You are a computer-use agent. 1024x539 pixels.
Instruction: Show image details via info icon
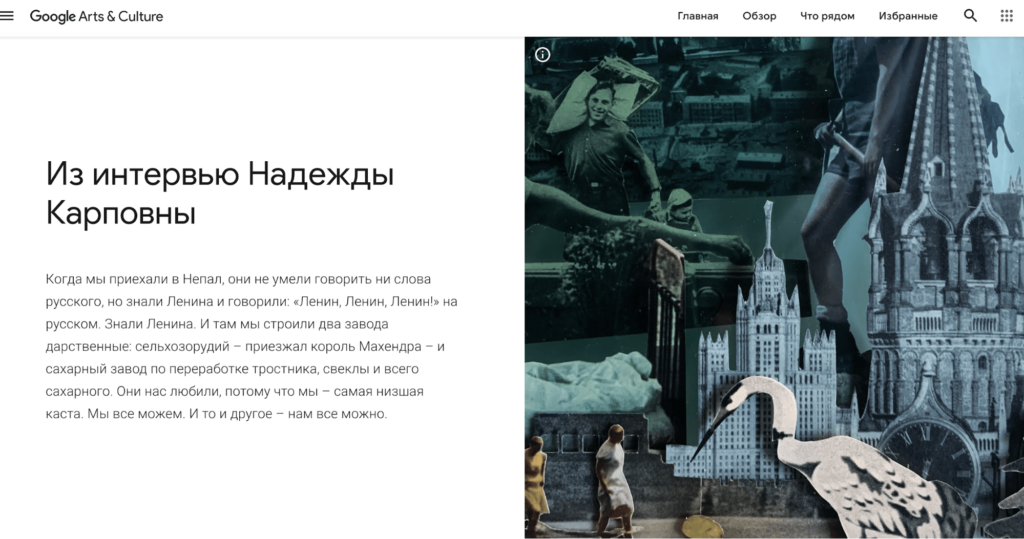click(x=543, y=55)
